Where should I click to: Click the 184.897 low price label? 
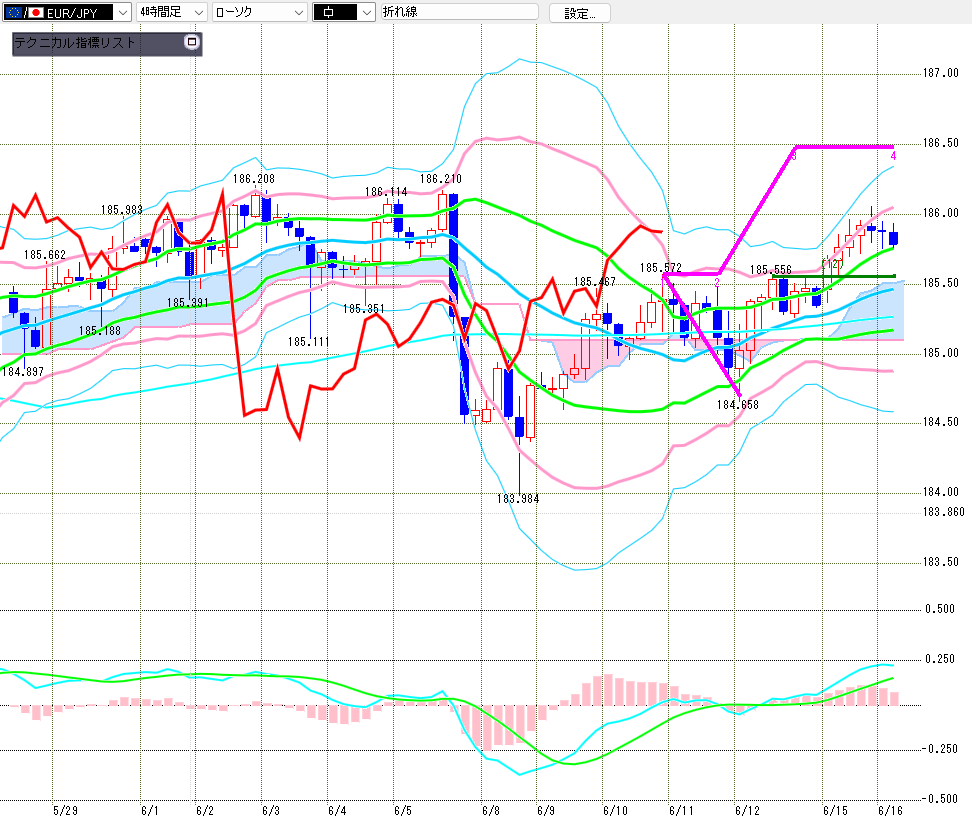(23, 372)
